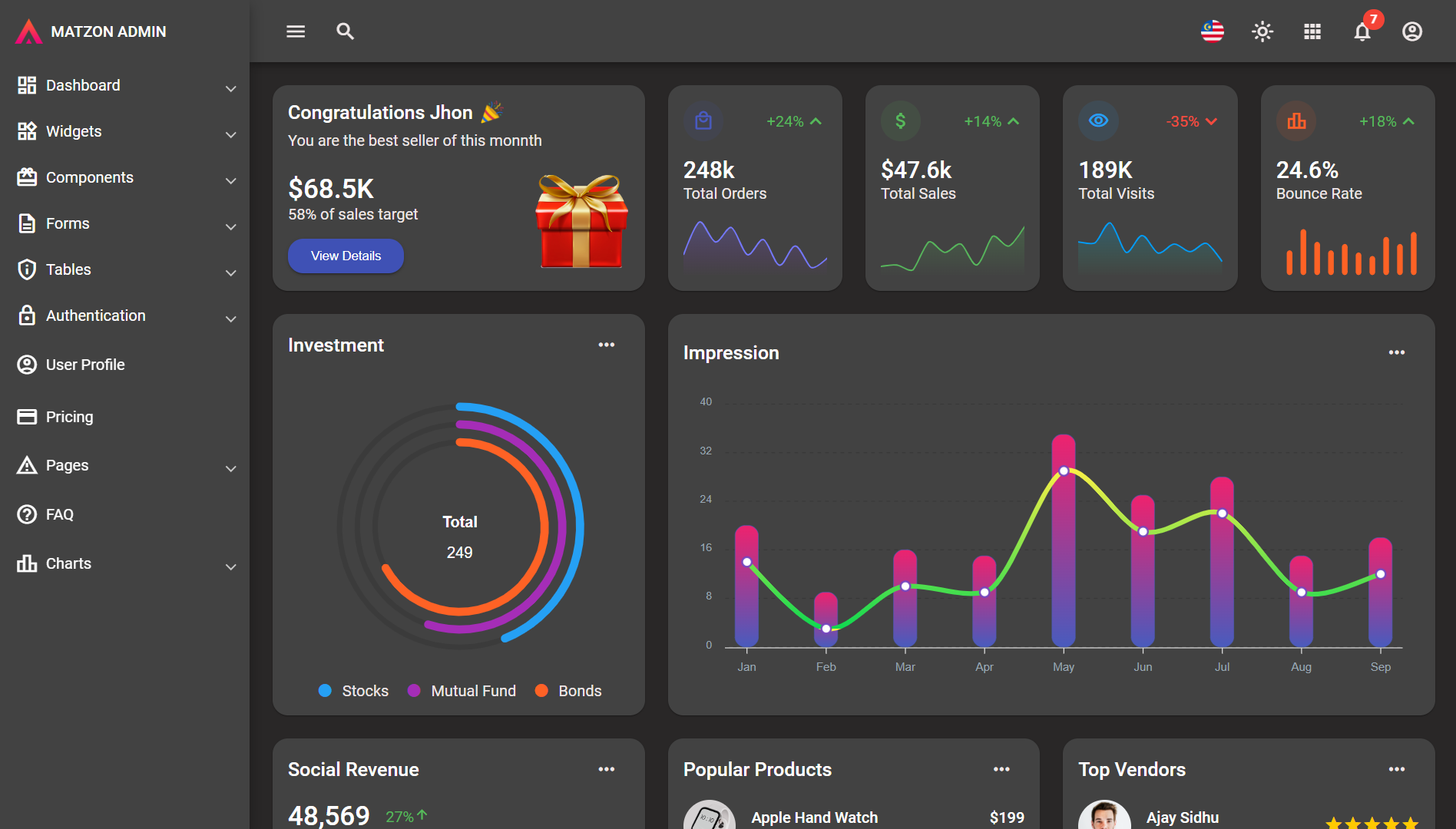
Task: Open the apps grid icon
Action: pyautogui.click(x=1312, y=31)
